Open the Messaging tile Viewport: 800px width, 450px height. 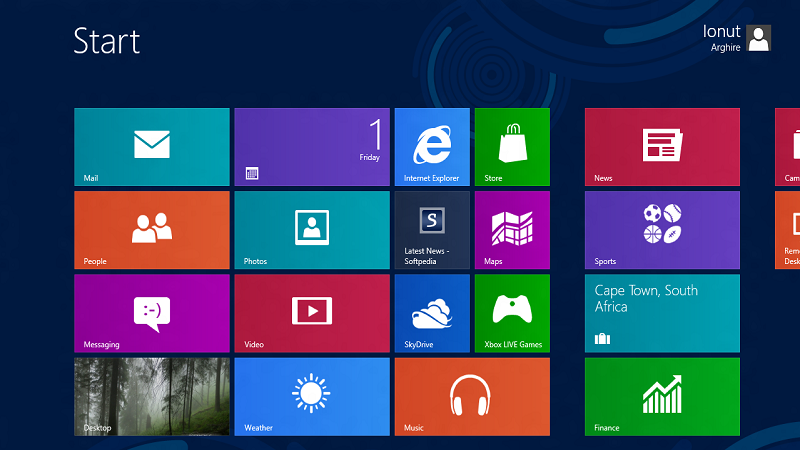151,313
